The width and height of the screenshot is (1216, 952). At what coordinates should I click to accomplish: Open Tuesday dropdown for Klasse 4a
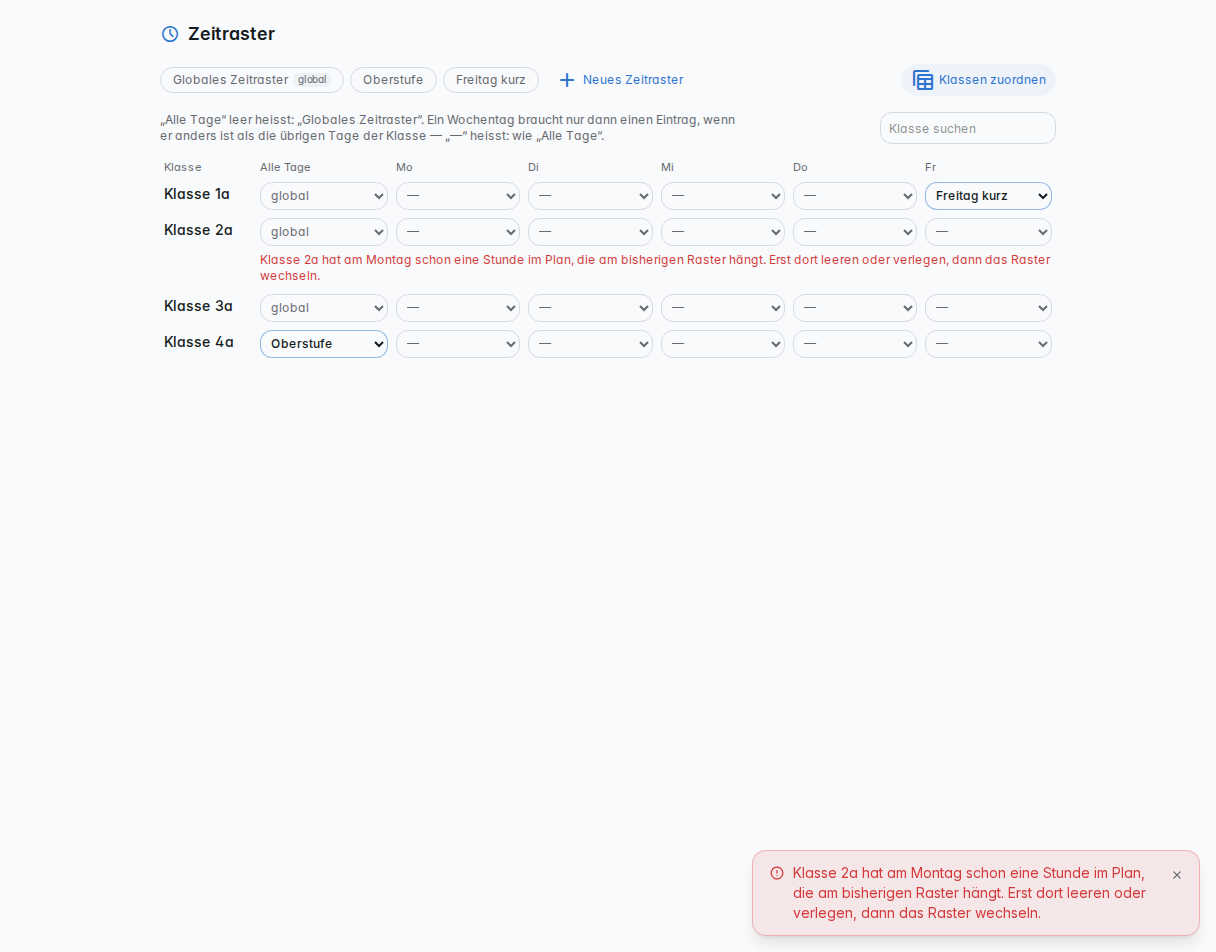point(590,344)
